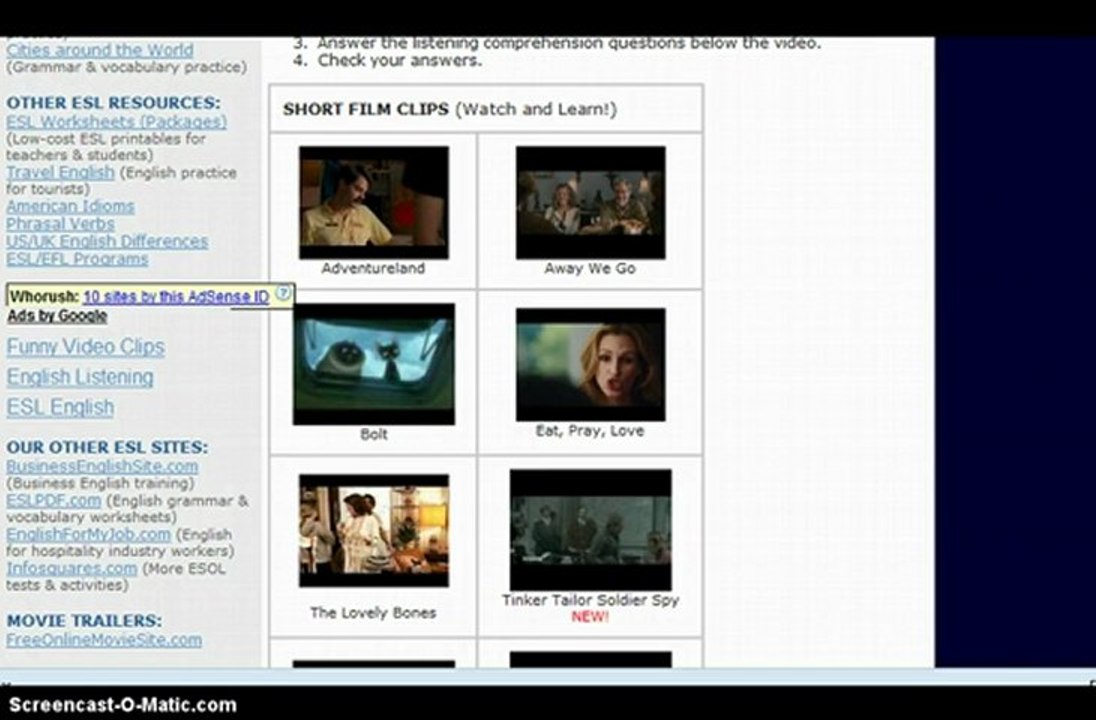1096x720 pixels.
Task: Go to the Phrasal Verbs link
Action: 60,224
